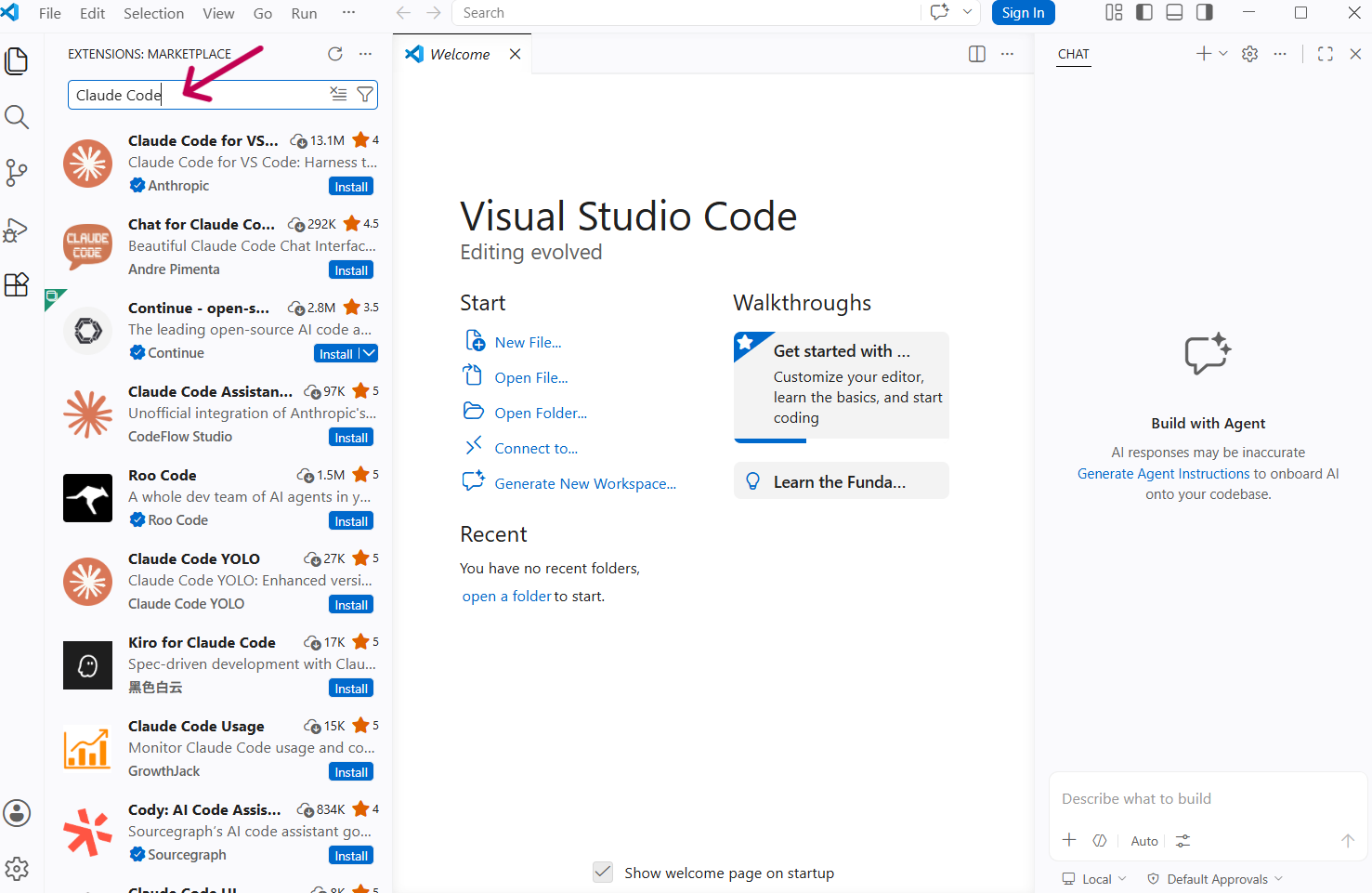Select the Welcome editor tab

click(460, 54)
